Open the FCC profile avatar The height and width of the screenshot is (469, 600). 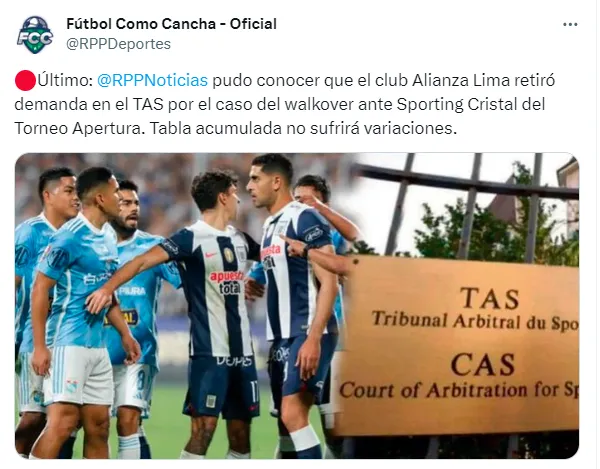tap(35, 34)
